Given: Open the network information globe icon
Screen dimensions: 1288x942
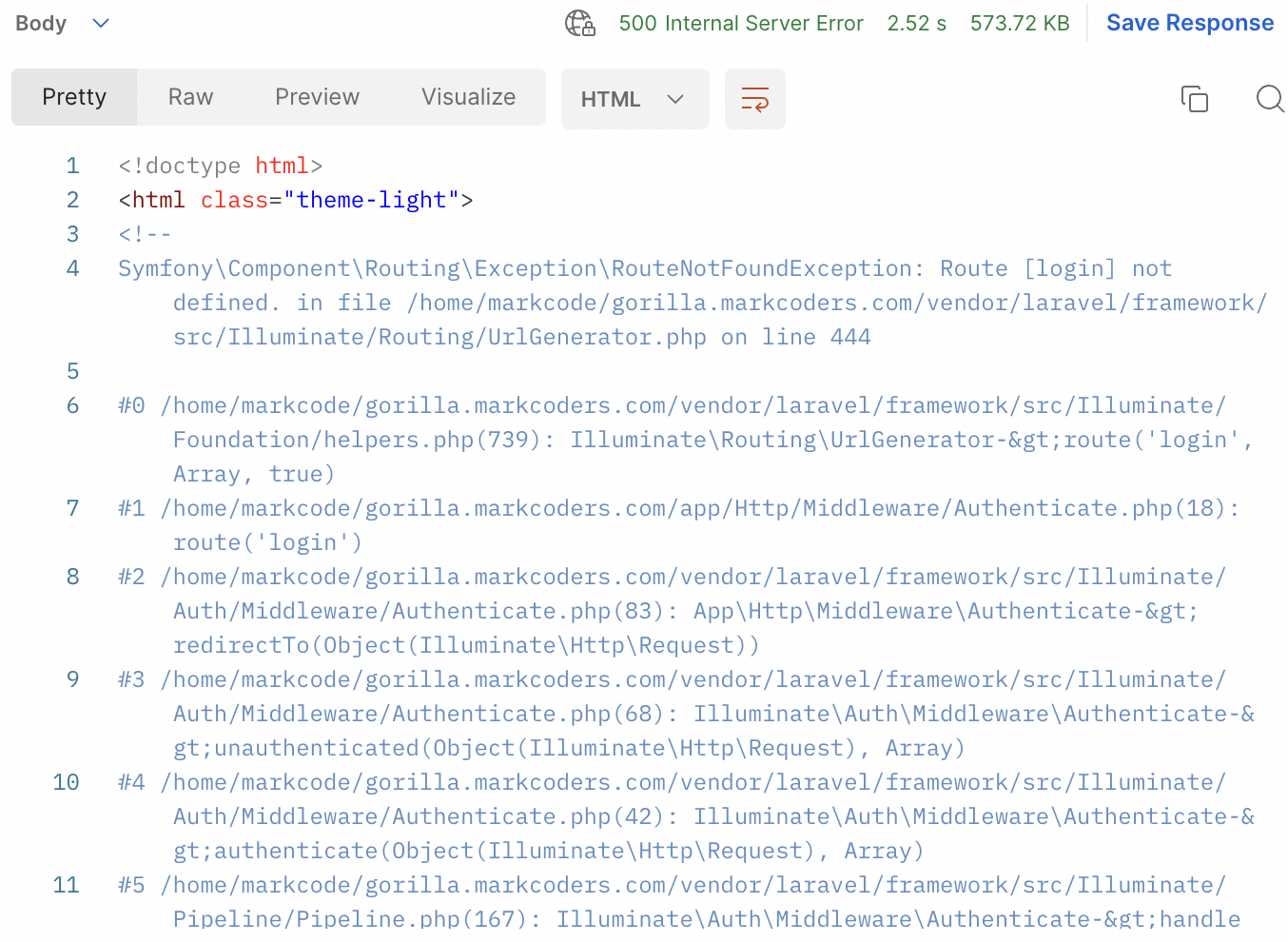Looking at the screenshot, I should pos(579,23).
